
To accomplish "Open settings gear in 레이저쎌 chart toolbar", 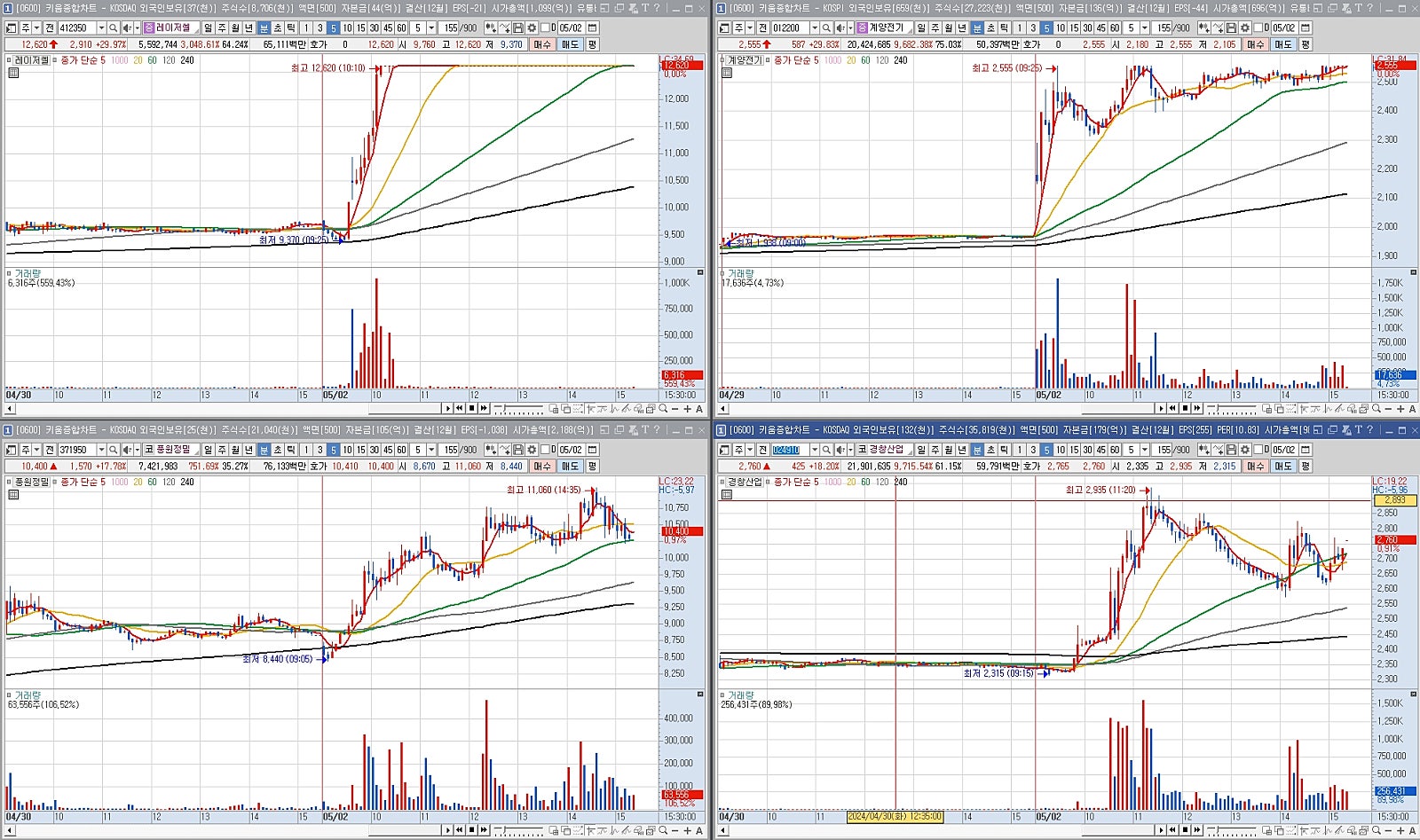I will click(532, 27).
